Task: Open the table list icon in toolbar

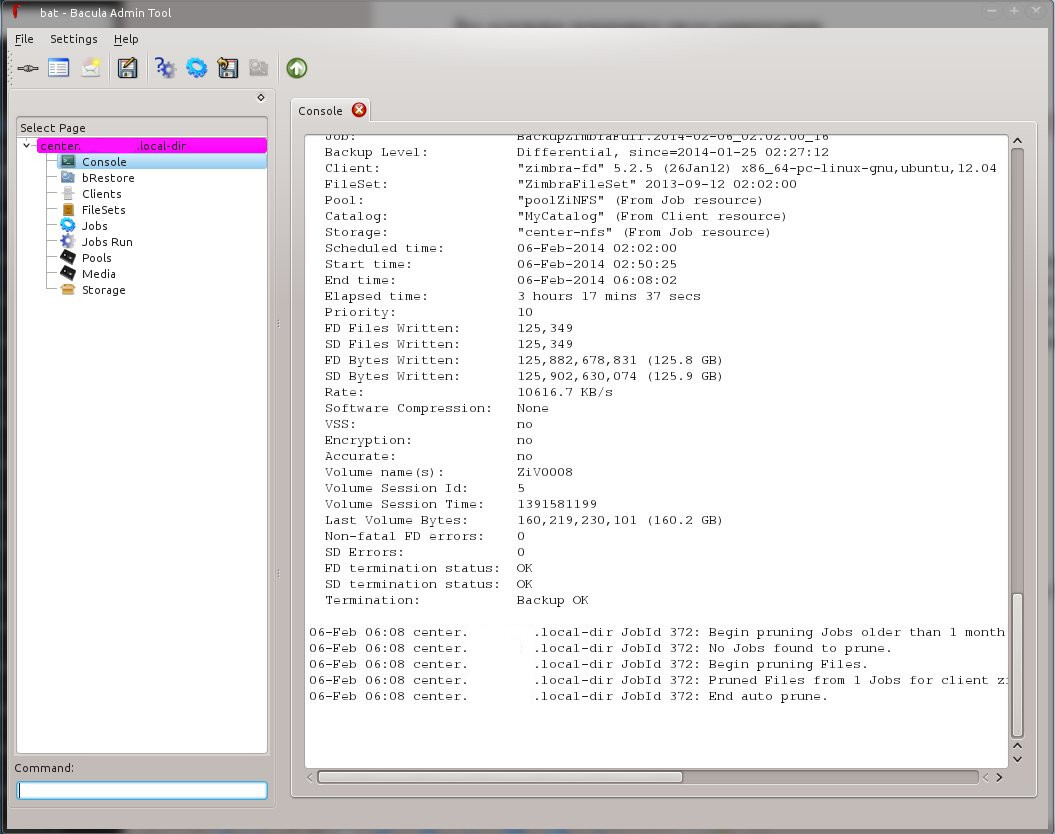Action: 59,68
